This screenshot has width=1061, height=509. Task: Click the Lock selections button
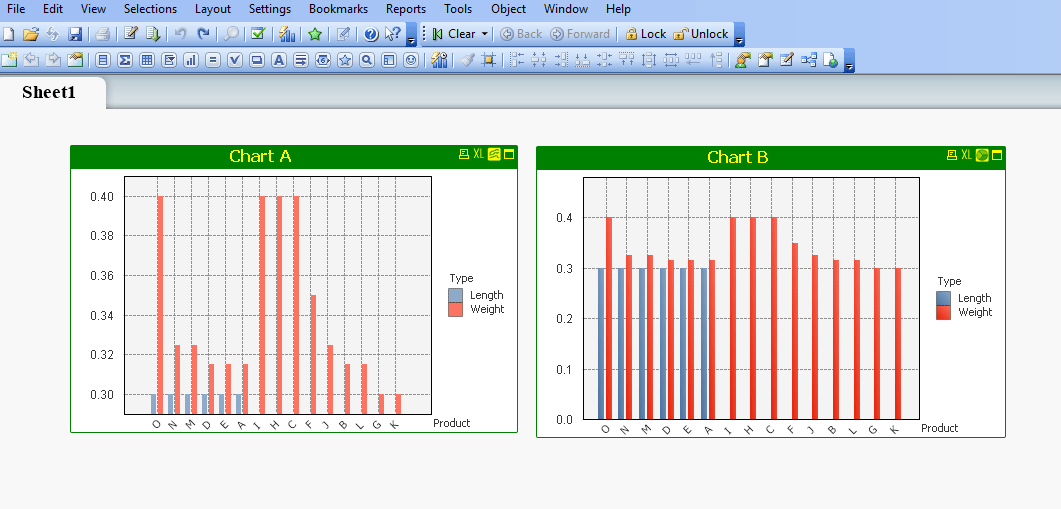(x=645, y=34)
